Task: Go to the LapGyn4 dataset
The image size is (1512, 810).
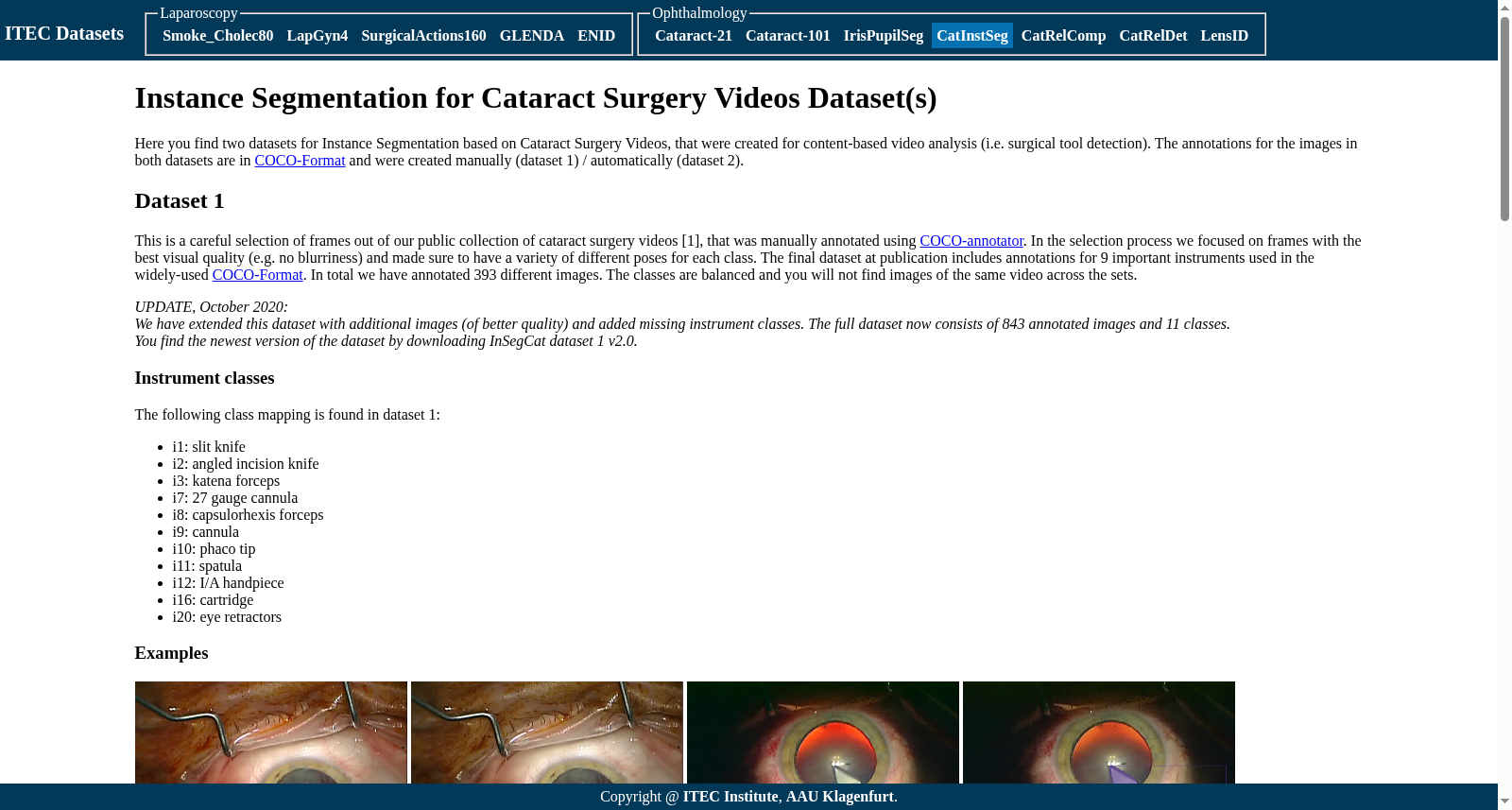Action: [318, 36]
